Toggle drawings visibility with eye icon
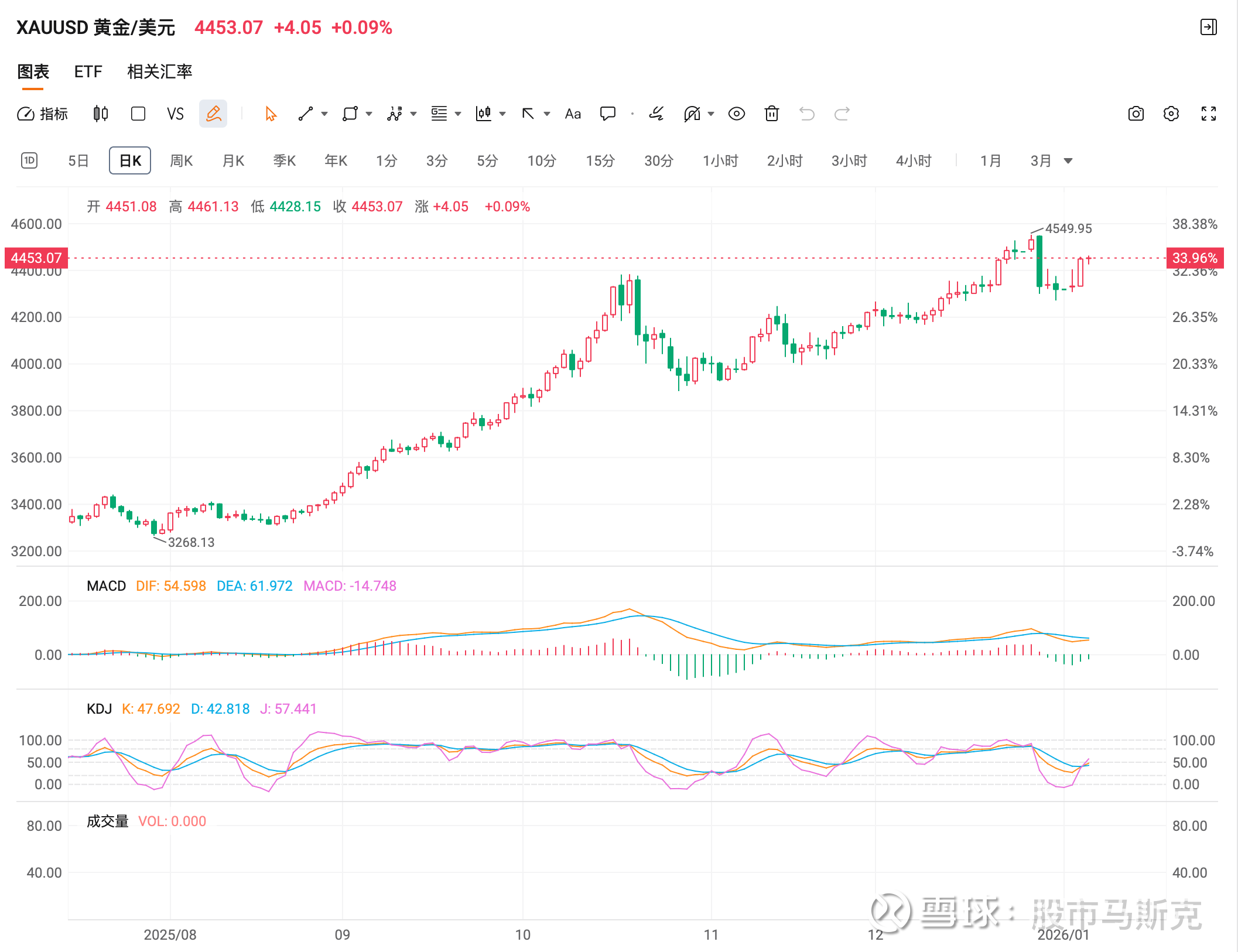The width and height of the screenshot is (1238, 952). point(736,114)
